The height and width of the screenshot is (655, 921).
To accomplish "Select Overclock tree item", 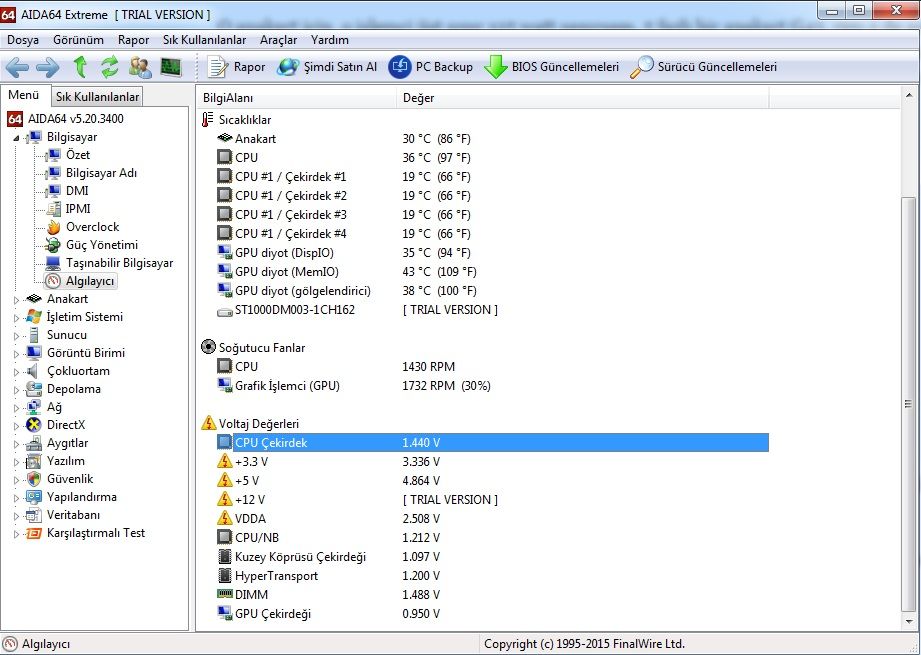I will [92, 227].
